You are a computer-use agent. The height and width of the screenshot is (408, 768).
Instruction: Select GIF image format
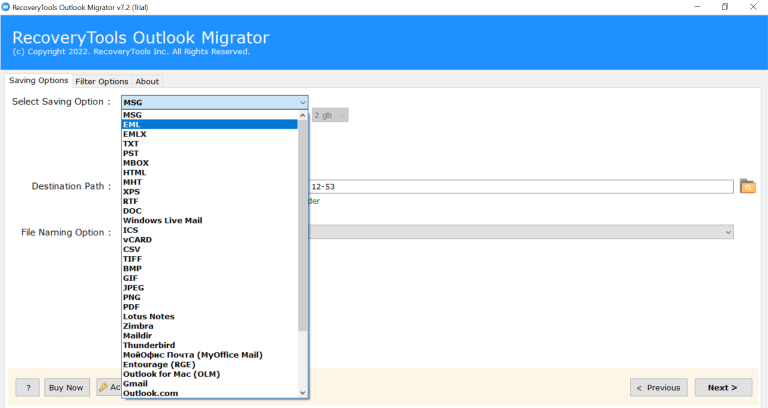pos(210,278)
